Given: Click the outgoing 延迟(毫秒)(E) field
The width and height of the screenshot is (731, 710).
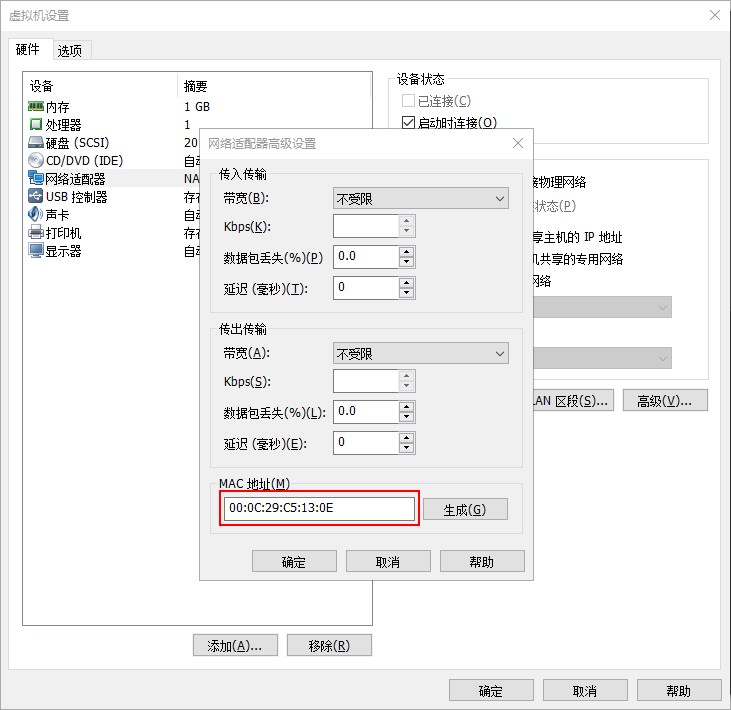Looking at the screenshot, I should coord(366,442).
